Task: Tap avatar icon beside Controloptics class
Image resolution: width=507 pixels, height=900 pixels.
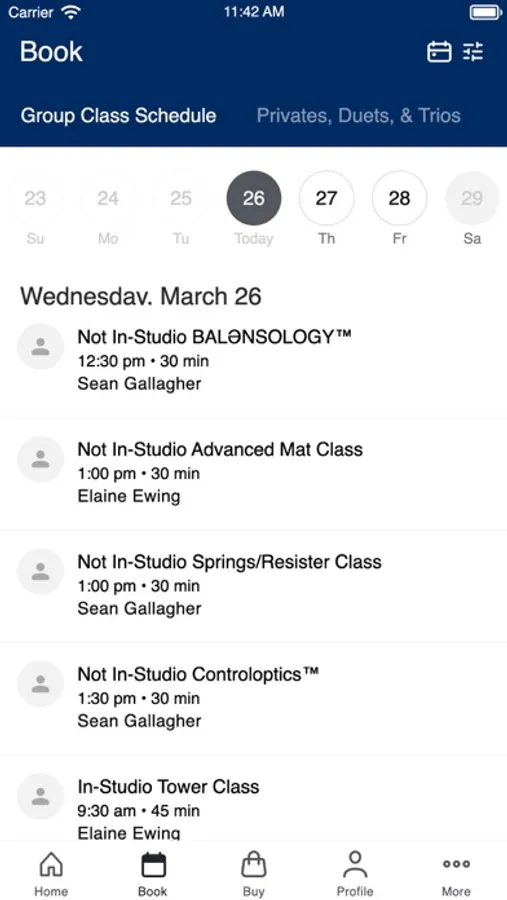Action: (x=40, y=684)
